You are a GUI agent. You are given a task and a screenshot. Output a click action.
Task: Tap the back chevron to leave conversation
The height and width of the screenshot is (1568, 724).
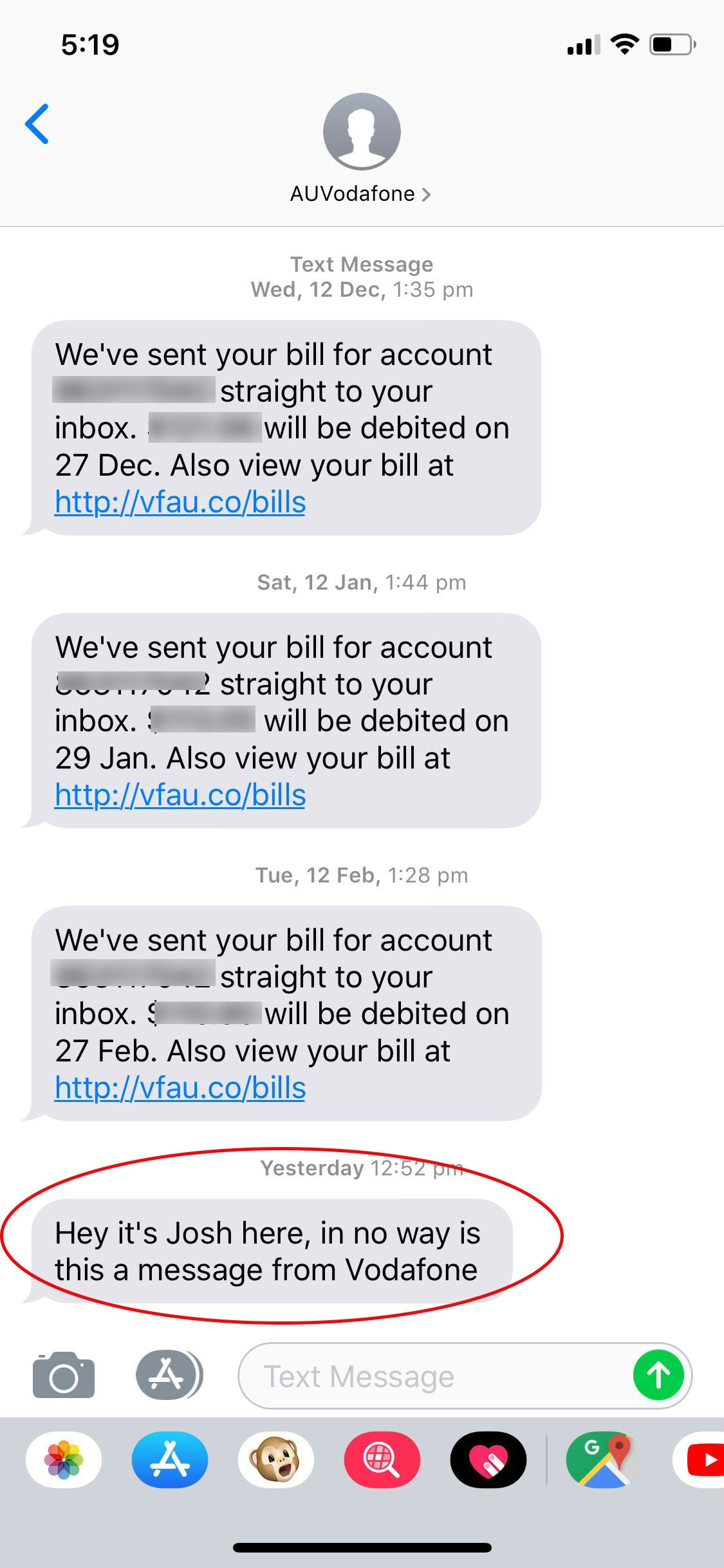pyautogui.click(x=37, y=126)
